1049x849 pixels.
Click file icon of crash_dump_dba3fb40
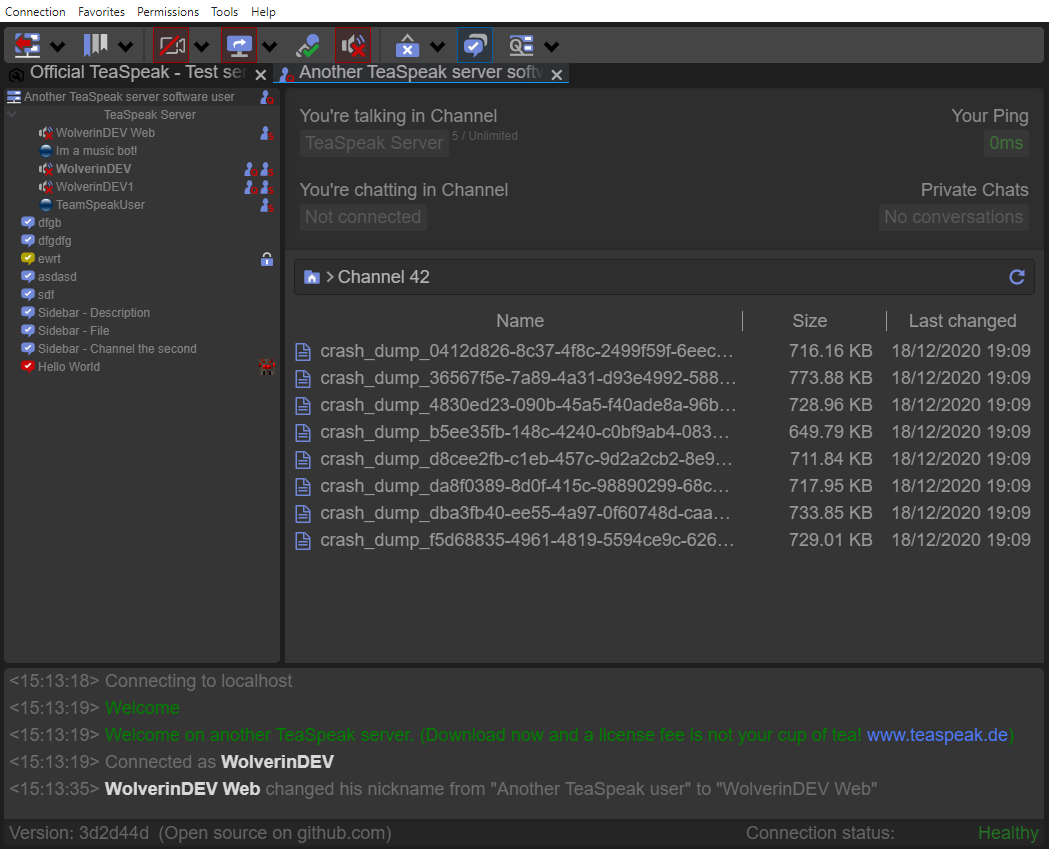click(x=303, y=514)
